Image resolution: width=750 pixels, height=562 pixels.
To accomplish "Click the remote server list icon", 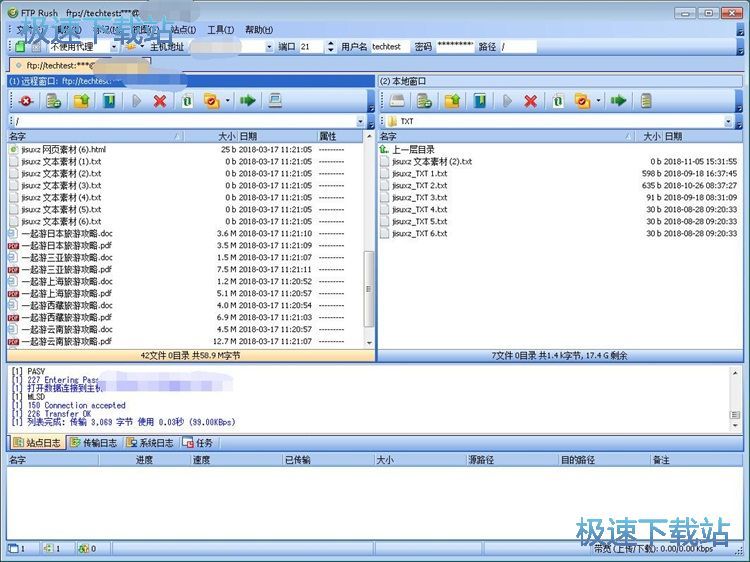I will tap(53, 101).
